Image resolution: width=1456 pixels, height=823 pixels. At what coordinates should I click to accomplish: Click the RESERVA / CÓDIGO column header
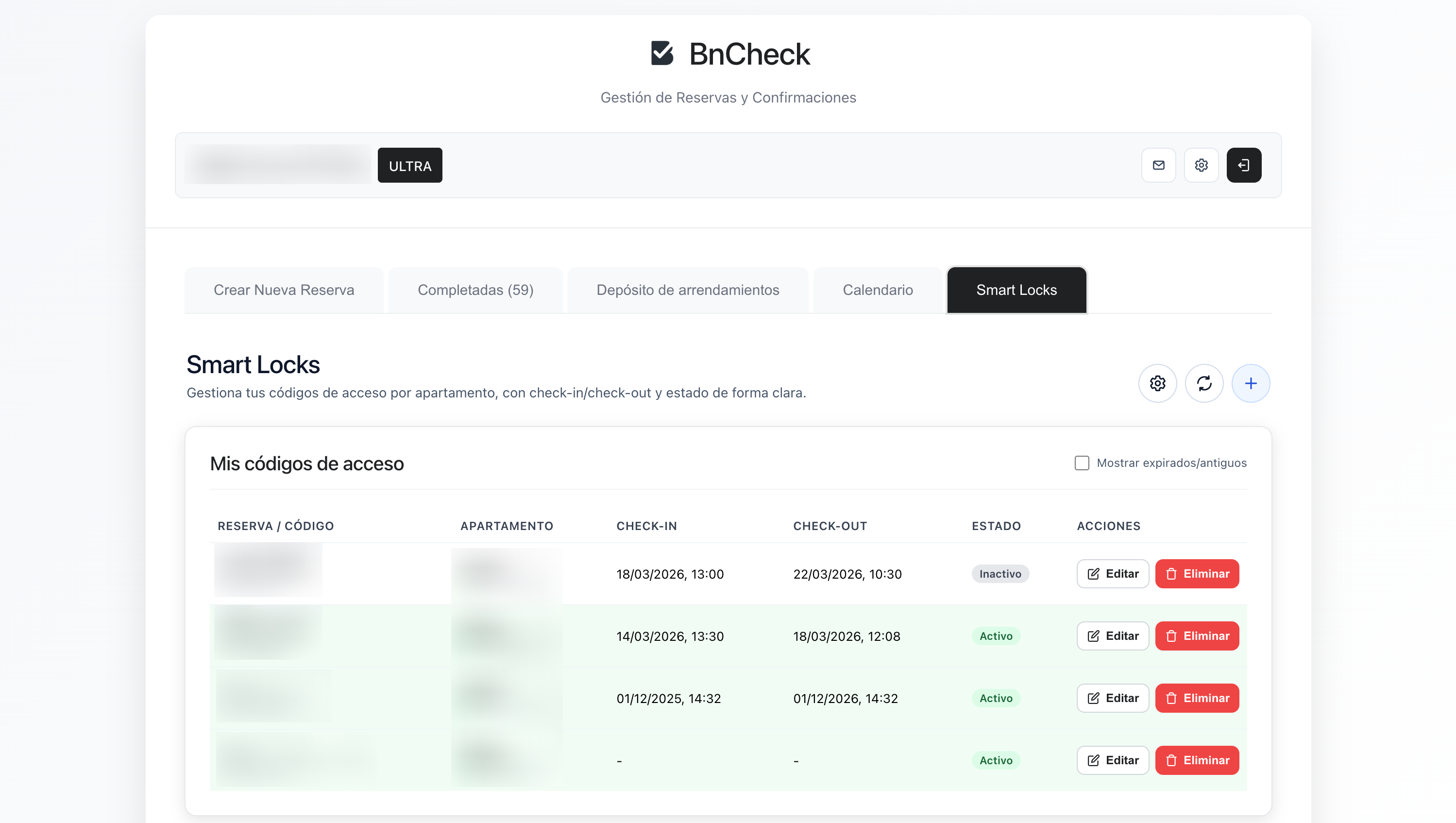(x=276, y=526)
